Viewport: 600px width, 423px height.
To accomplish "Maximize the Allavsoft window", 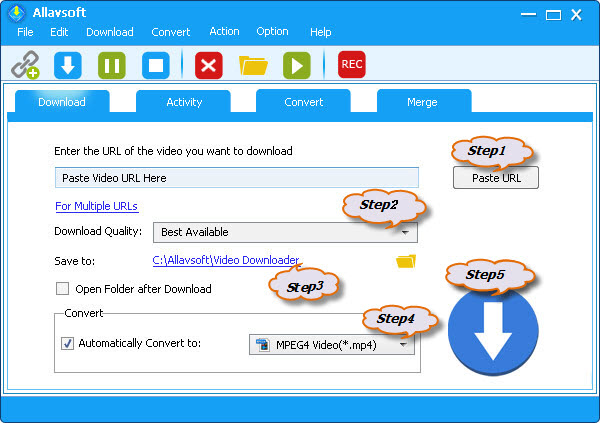I will tap(553, 15).
